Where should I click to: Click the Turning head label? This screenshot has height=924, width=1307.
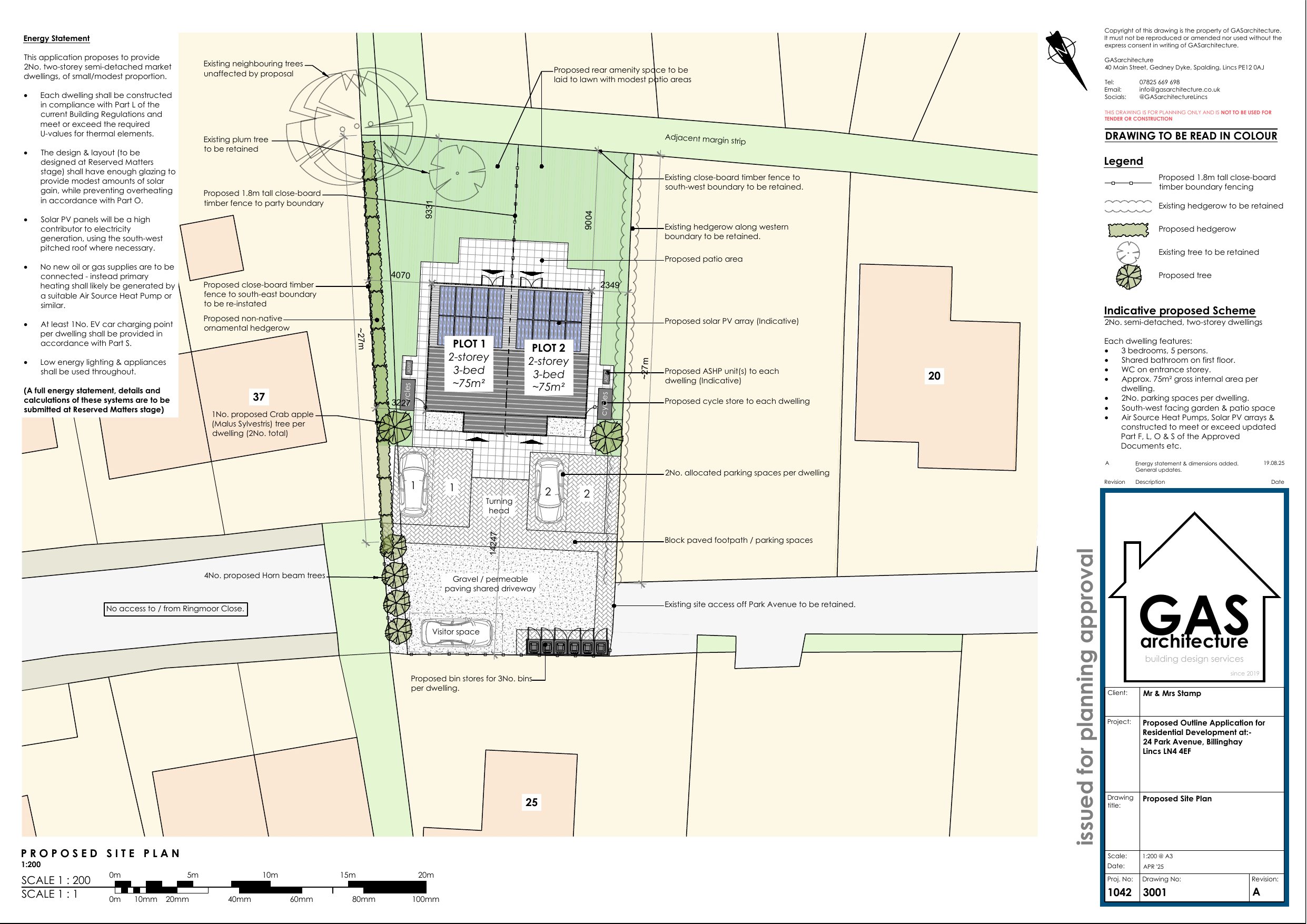499,505
